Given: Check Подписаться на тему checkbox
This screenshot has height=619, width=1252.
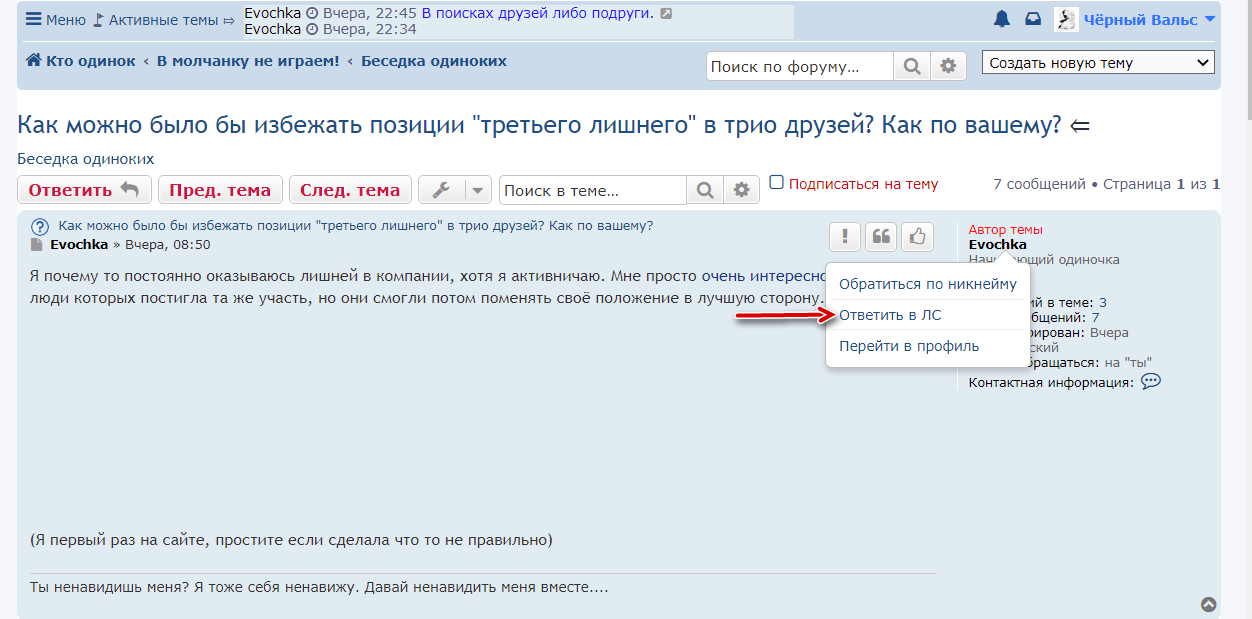Looking at the screenshot, I should 777,182.
